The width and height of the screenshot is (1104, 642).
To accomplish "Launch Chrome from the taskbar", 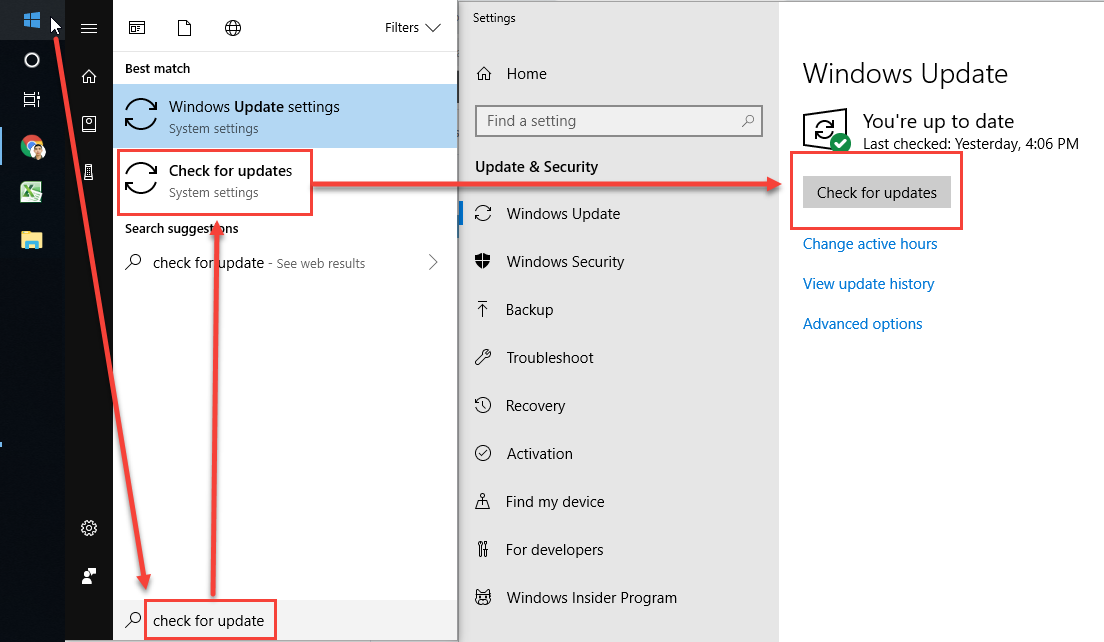I will pyautogui.click(x=32, y=147).
